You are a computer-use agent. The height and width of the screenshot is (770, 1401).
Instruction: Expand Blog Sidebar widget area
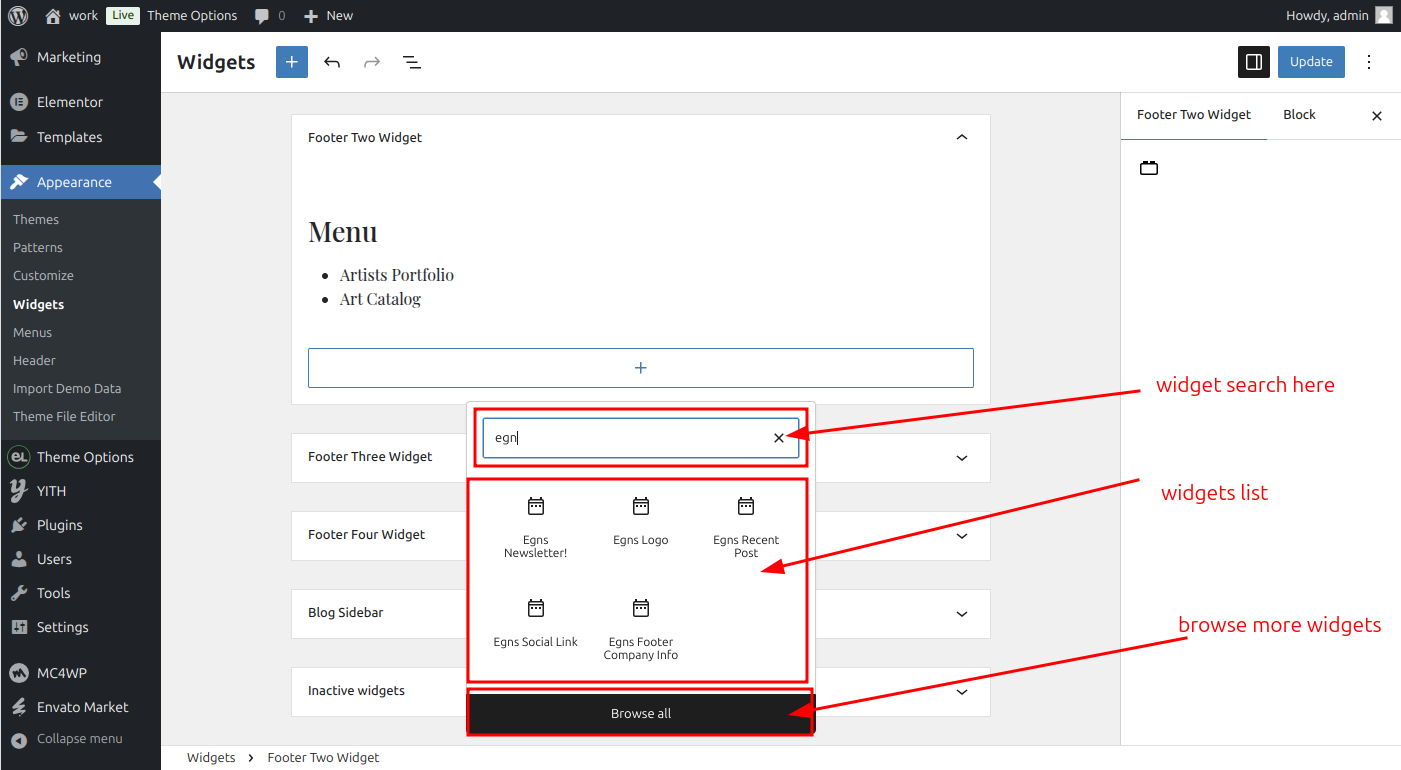[962, 614]
